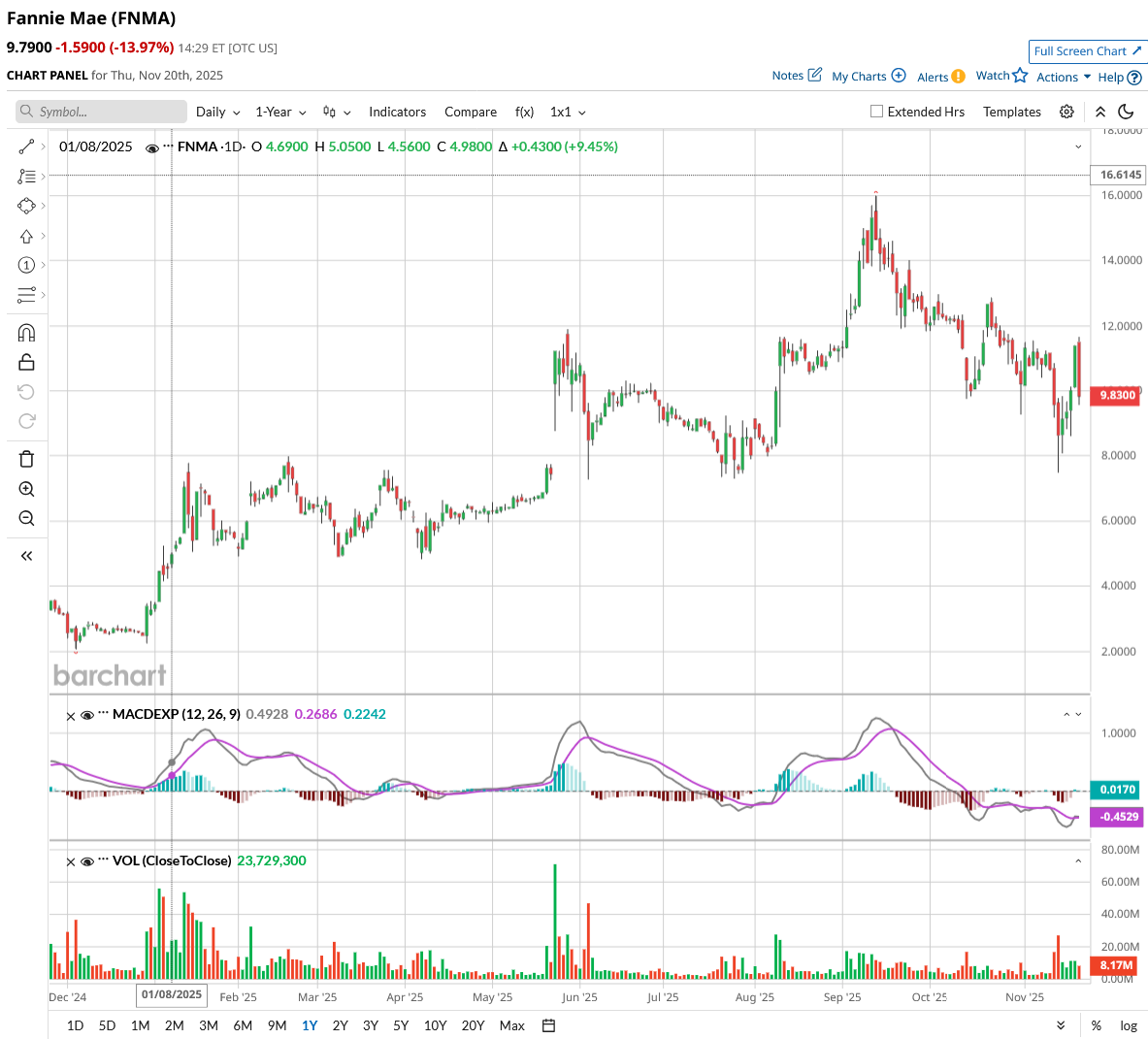Open the Templates menu

click(x=1012, y=112)
